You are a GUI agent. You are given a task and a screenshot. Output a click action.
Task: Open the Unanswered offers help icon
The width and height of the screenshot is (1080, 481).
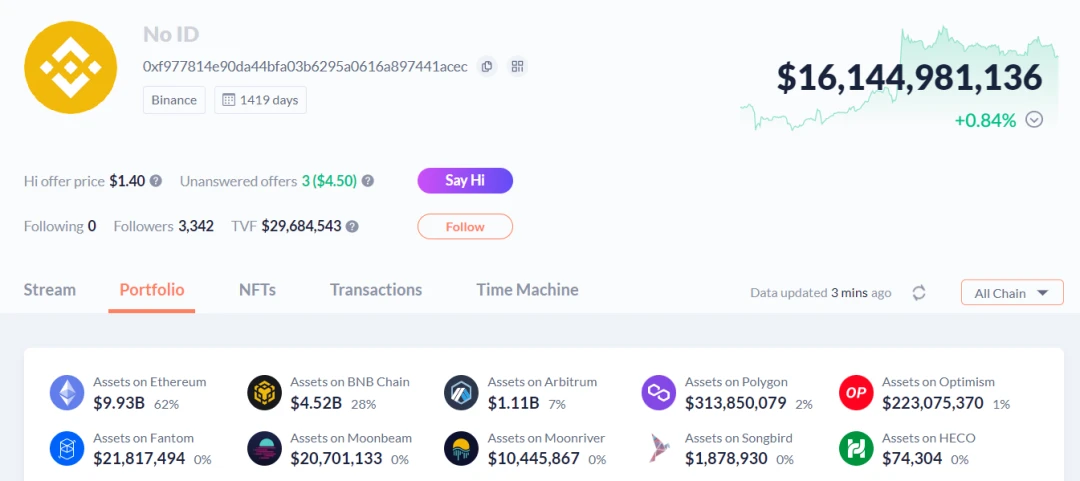click(x=368, y=182)
